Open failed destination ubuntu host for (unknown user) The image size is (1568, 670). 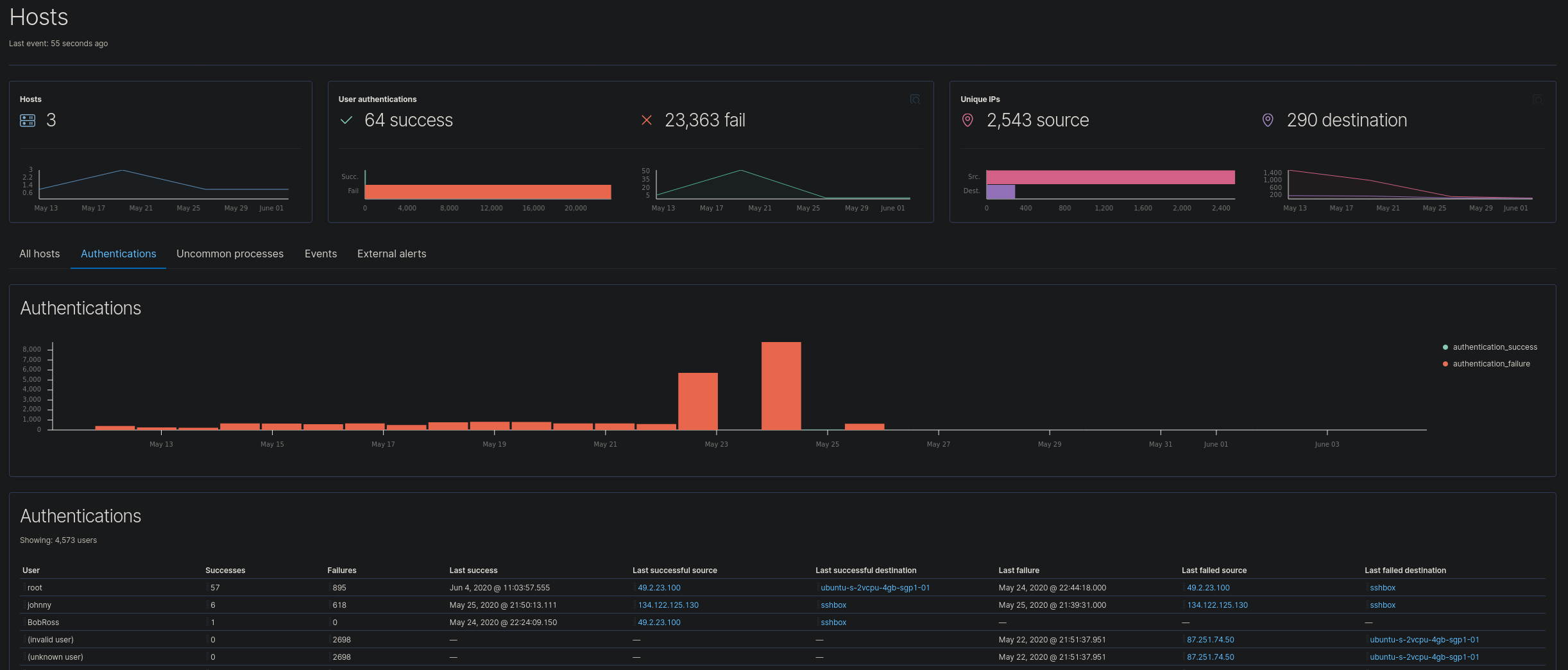pyautogui.click(x=1424, y=657)
